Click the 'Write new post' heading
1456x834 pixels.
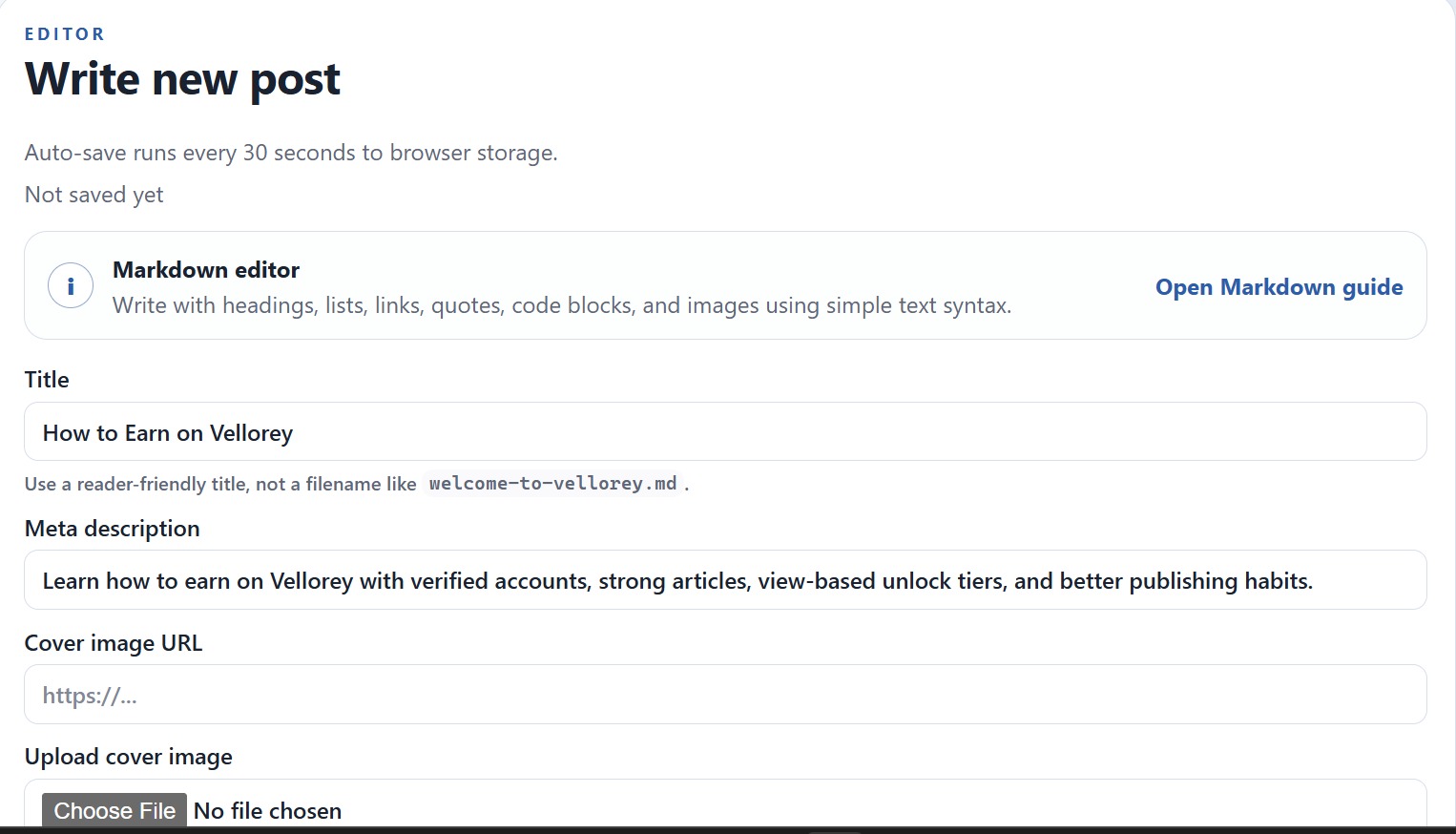(x=181, y=78)
